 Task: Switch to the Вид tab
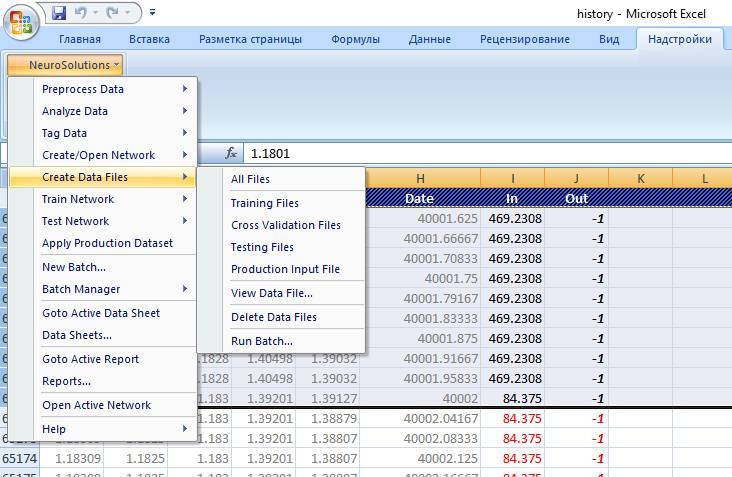coord(609,39)
